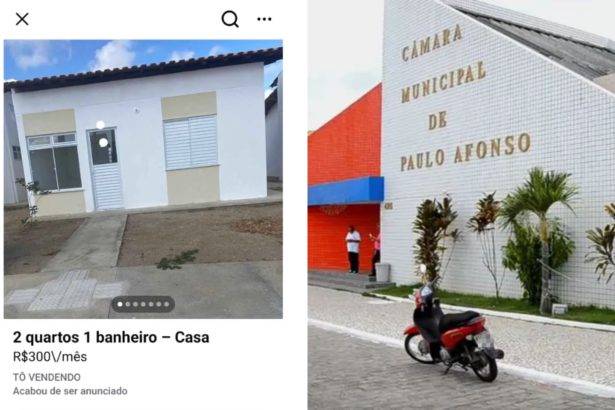The width and height of the screenshot is (615, 410).
Task: Click the title '2 quartos 1 banheiro – Casa'
Action: coord(111,337)
